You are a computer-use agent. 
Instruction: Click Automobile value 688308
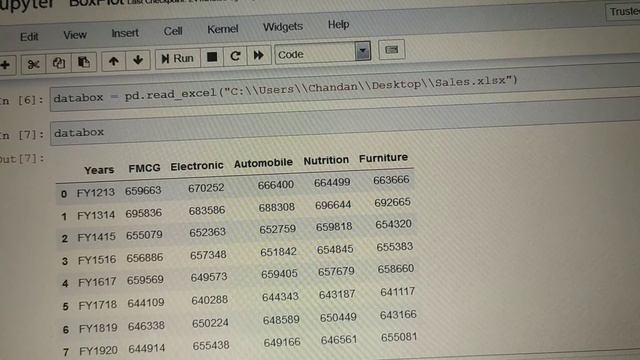click(x=276, y=207)
